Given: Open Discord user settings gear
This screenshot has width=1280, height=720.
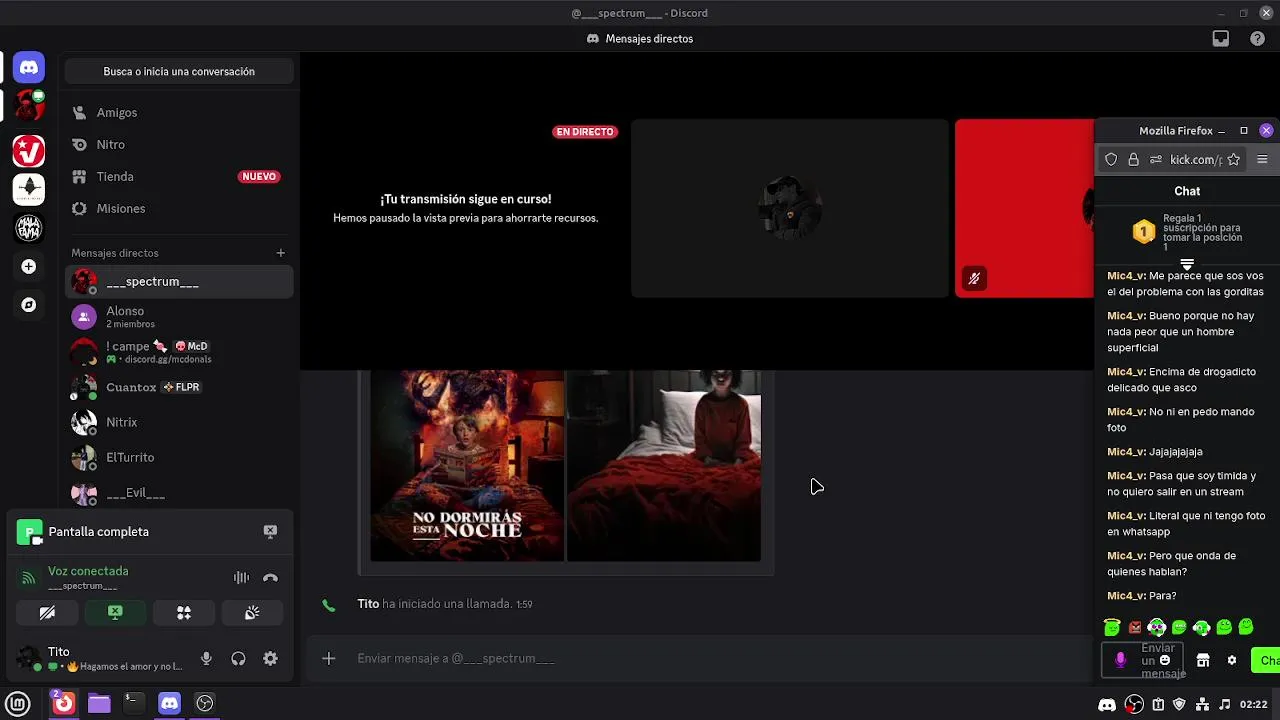Looking at the screenshot, I should (270, 658).
